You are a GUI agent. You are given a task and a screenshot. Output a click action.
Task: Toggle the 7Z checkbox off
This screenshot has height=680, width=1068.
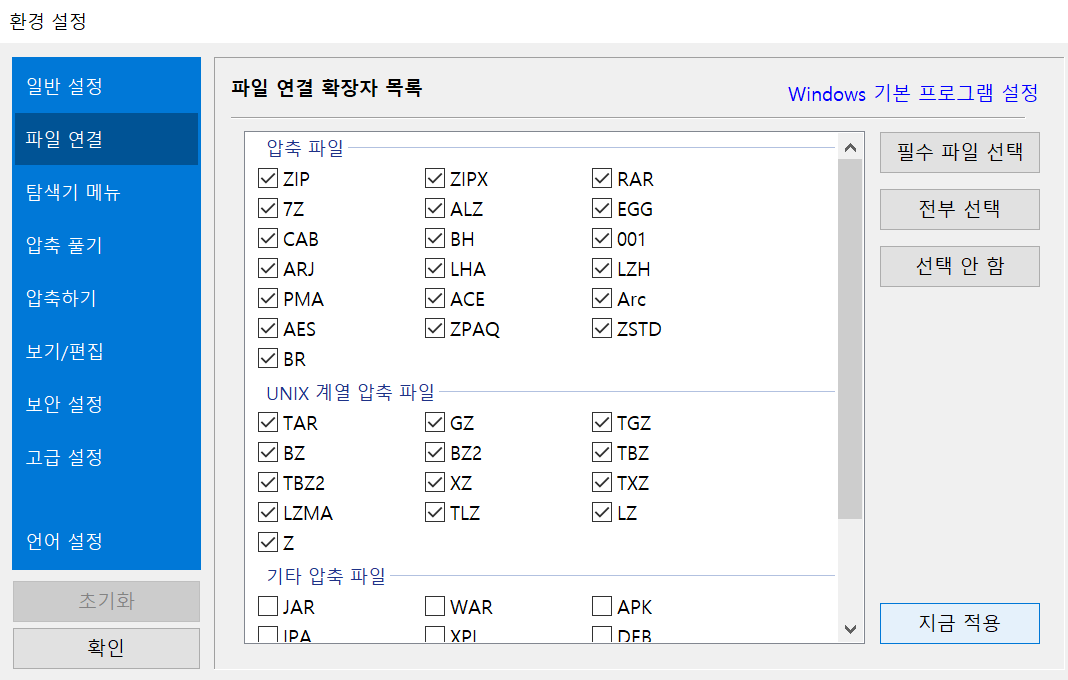[x=267, y=208]
